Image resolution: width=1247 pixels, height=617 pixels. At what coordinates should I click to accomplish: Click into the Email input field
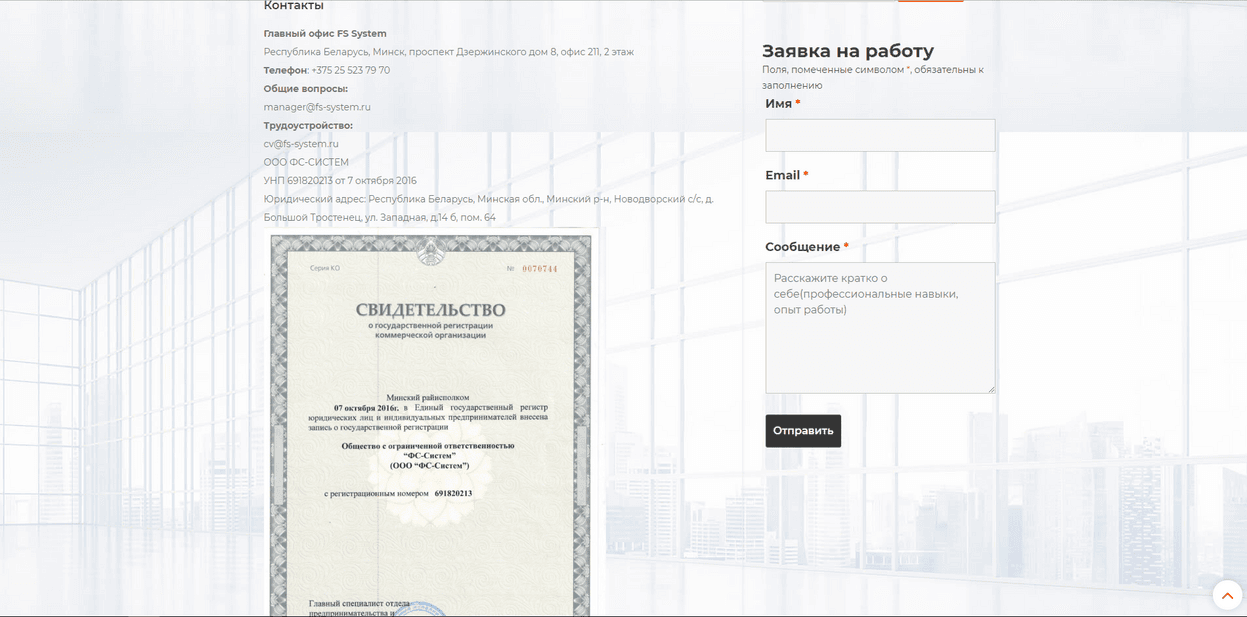[879, 207]
